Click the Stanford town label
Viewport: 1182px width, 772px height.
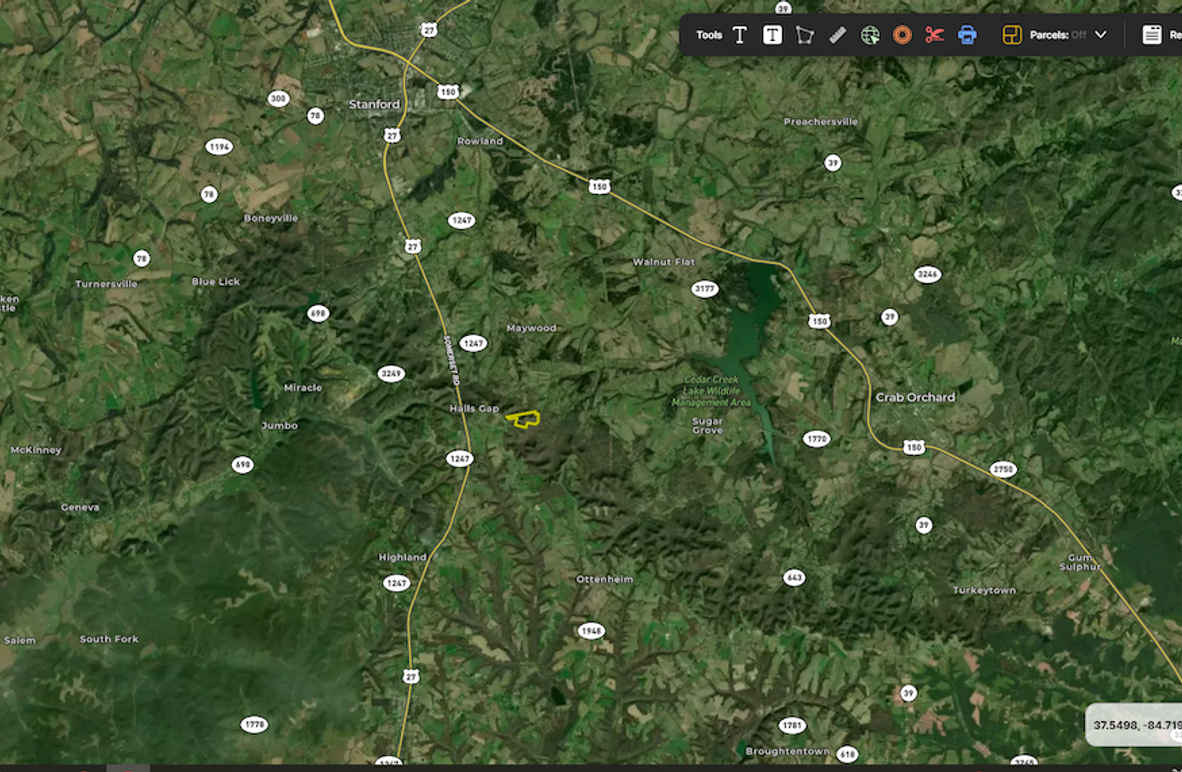374,104
